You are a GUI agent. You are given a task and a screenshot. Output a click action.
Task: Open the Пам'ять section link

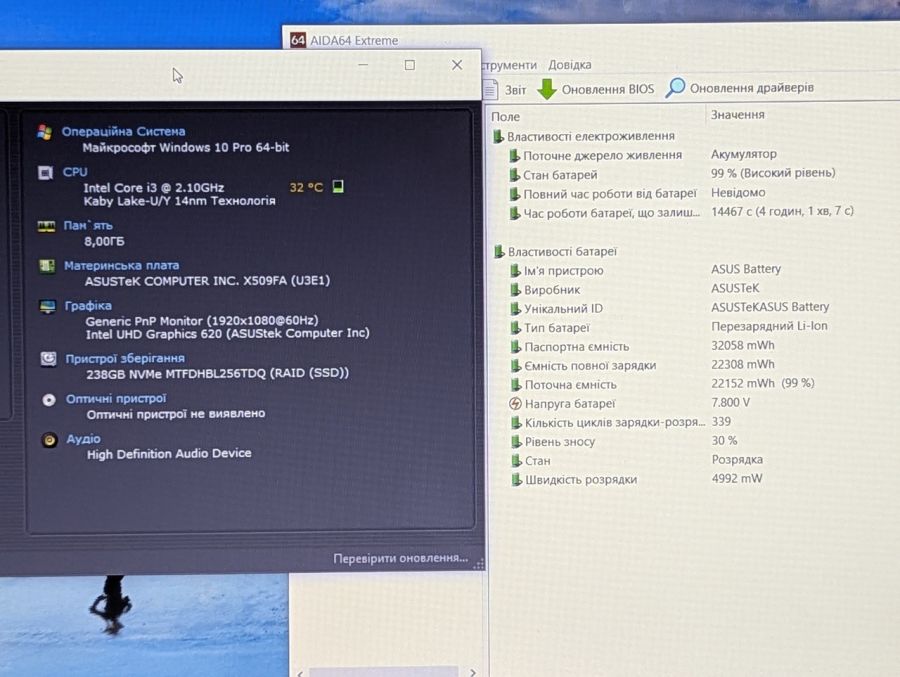coord(88,226)
